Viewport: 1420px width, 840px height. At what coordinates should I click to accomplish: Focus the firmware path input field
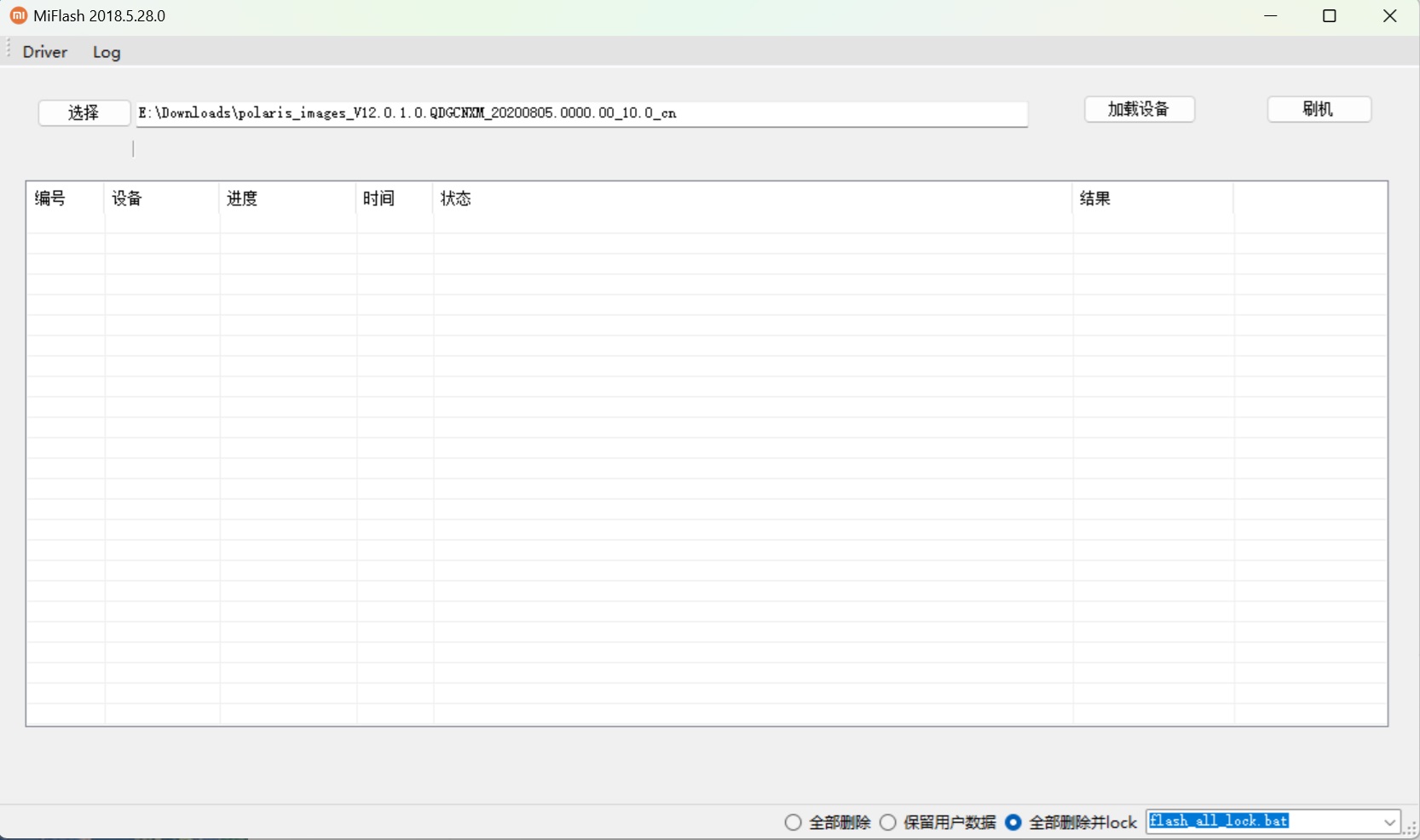pyautogui.click(x=582, y=113)
